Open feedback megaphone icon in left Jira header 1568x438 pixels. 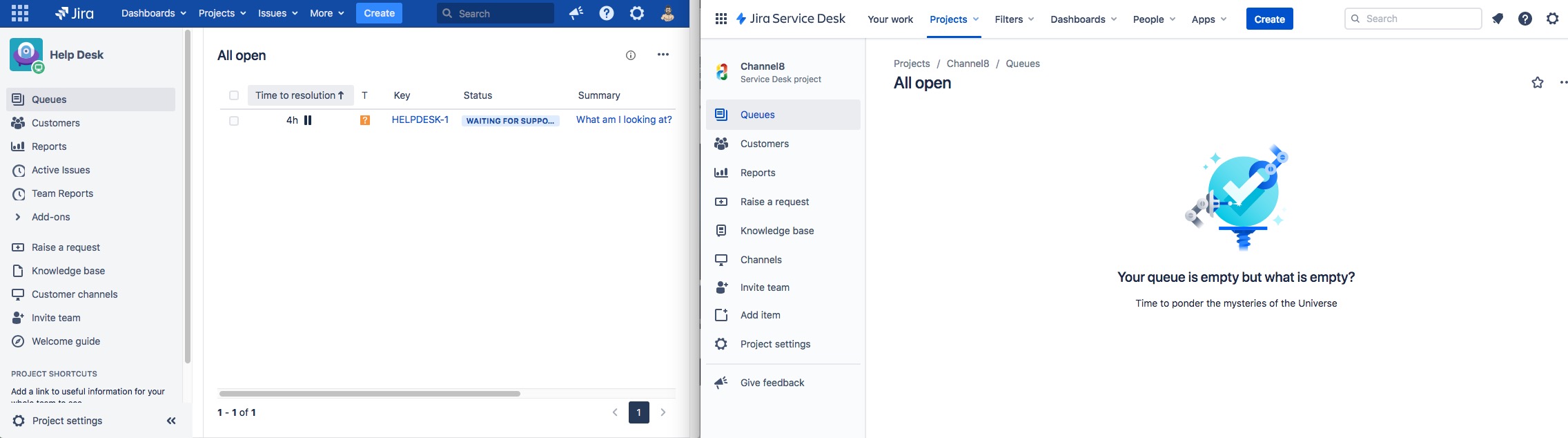point(576,13)
